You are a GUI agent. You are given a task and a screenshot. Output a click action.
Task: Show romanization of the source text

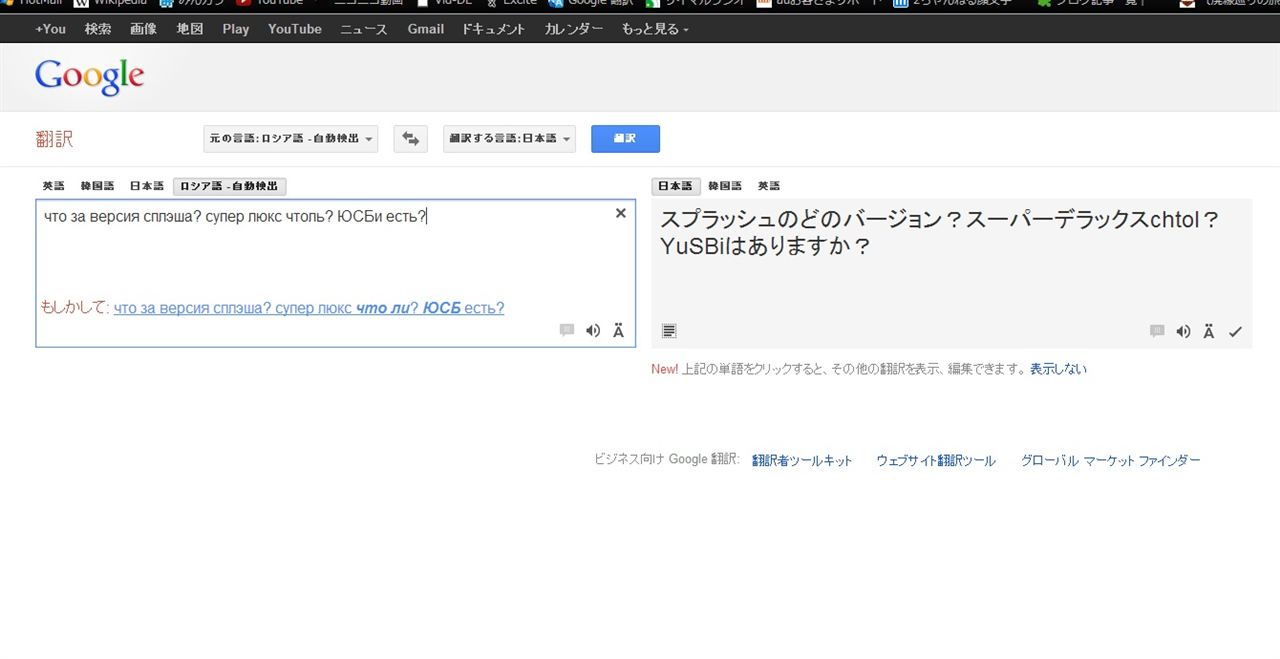(x=618, y=331)
